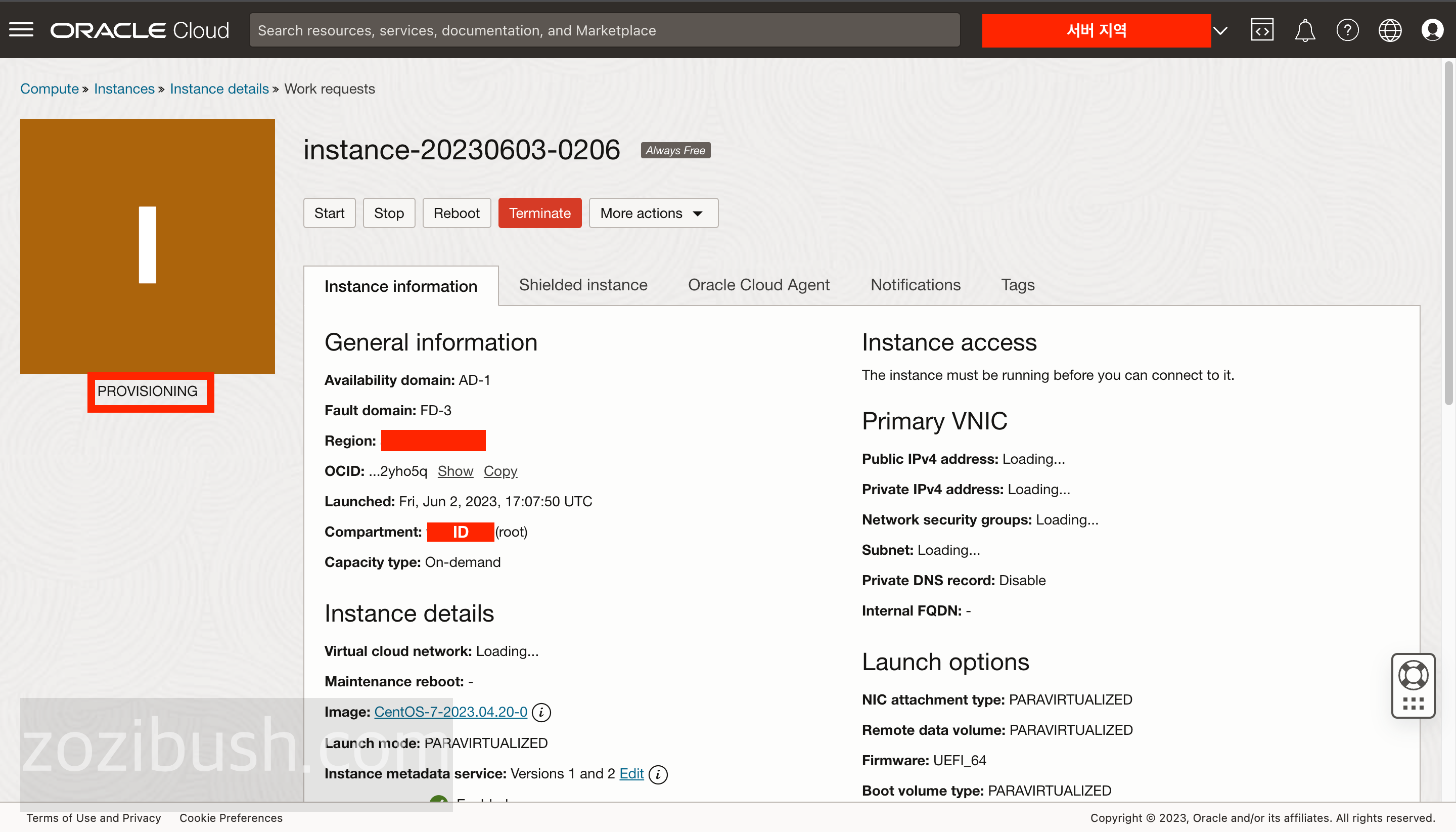Click the Instance details breadcrumb link
Screen dimensions: 1456x832
(219, 89)
